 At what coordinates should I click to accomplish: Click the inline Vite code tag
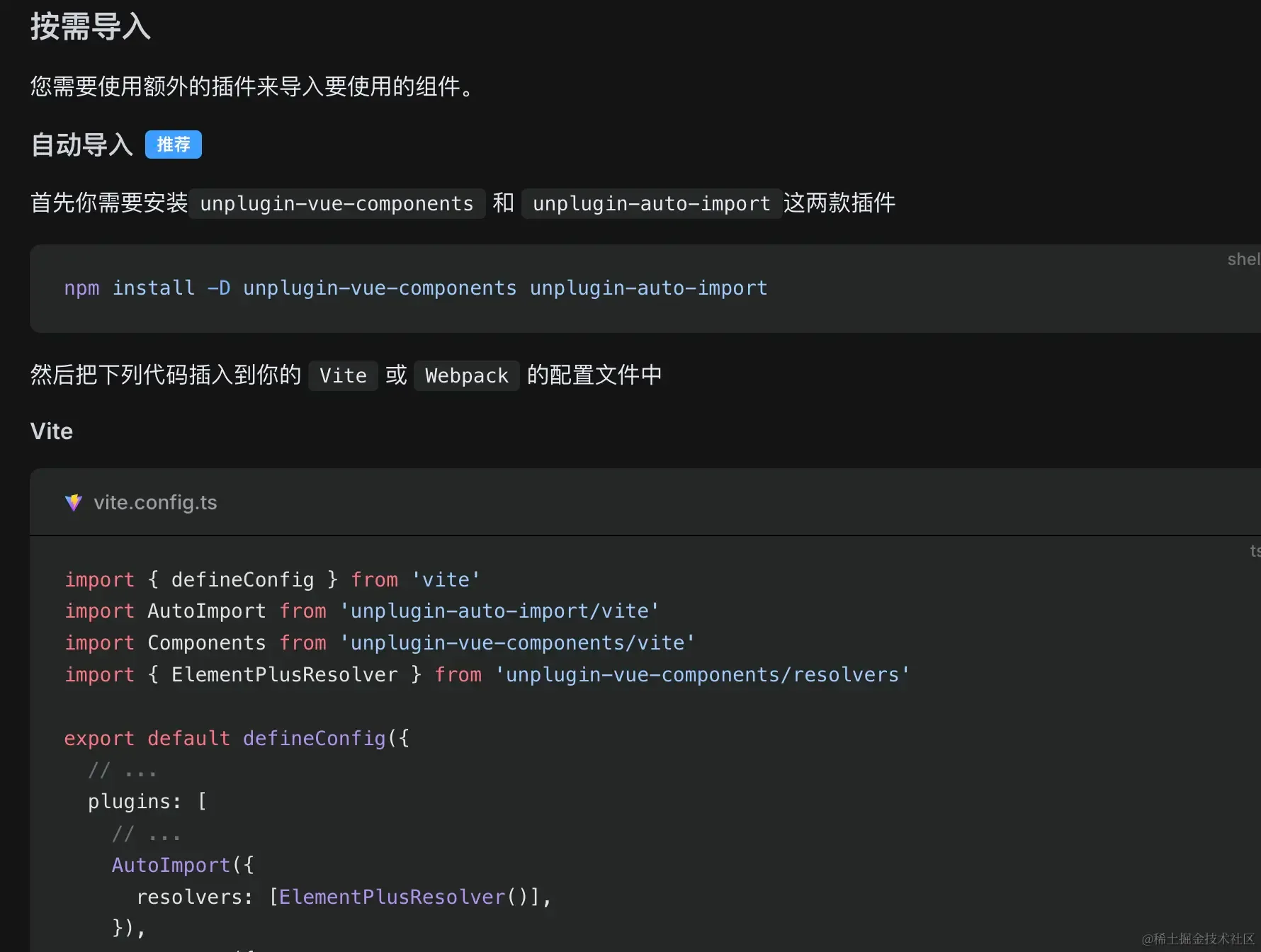(x=344, y=375)
